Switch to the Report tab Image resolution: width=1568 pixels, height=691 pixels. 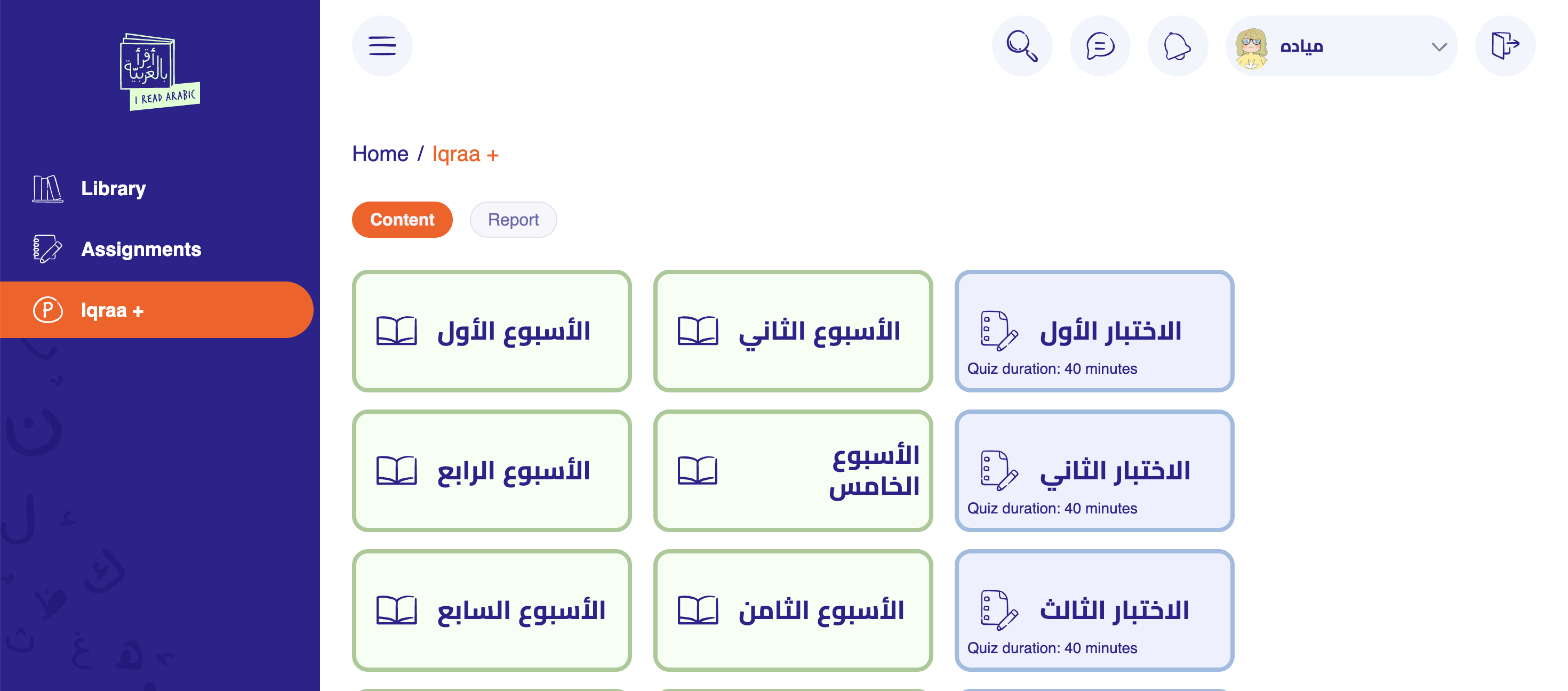coord(513,220)
